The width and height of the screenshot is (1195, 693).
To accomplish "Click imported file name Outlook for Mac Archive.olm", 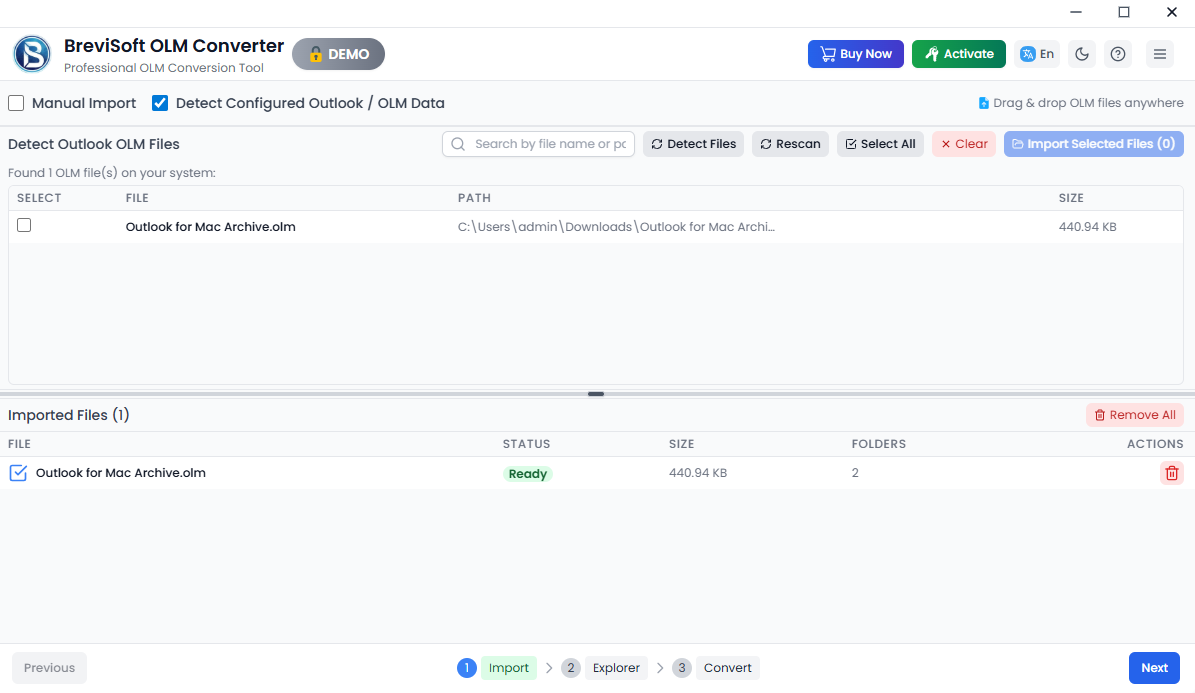I will pyautogui.click(x=120, y=473).
